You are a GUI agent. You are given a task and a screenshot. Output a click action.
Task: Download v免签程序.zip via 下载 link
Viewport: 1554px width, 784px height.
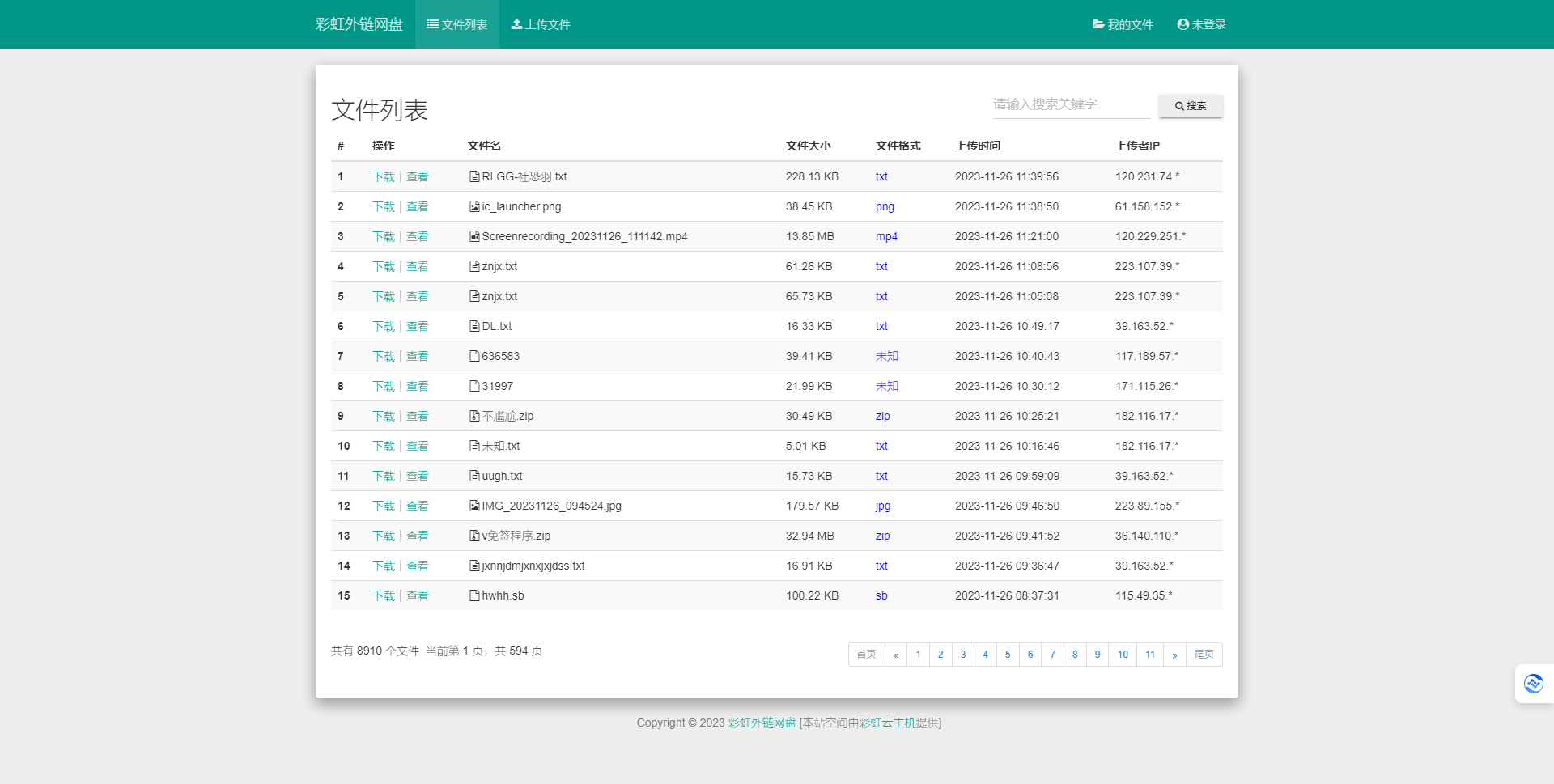coord(384,536)
